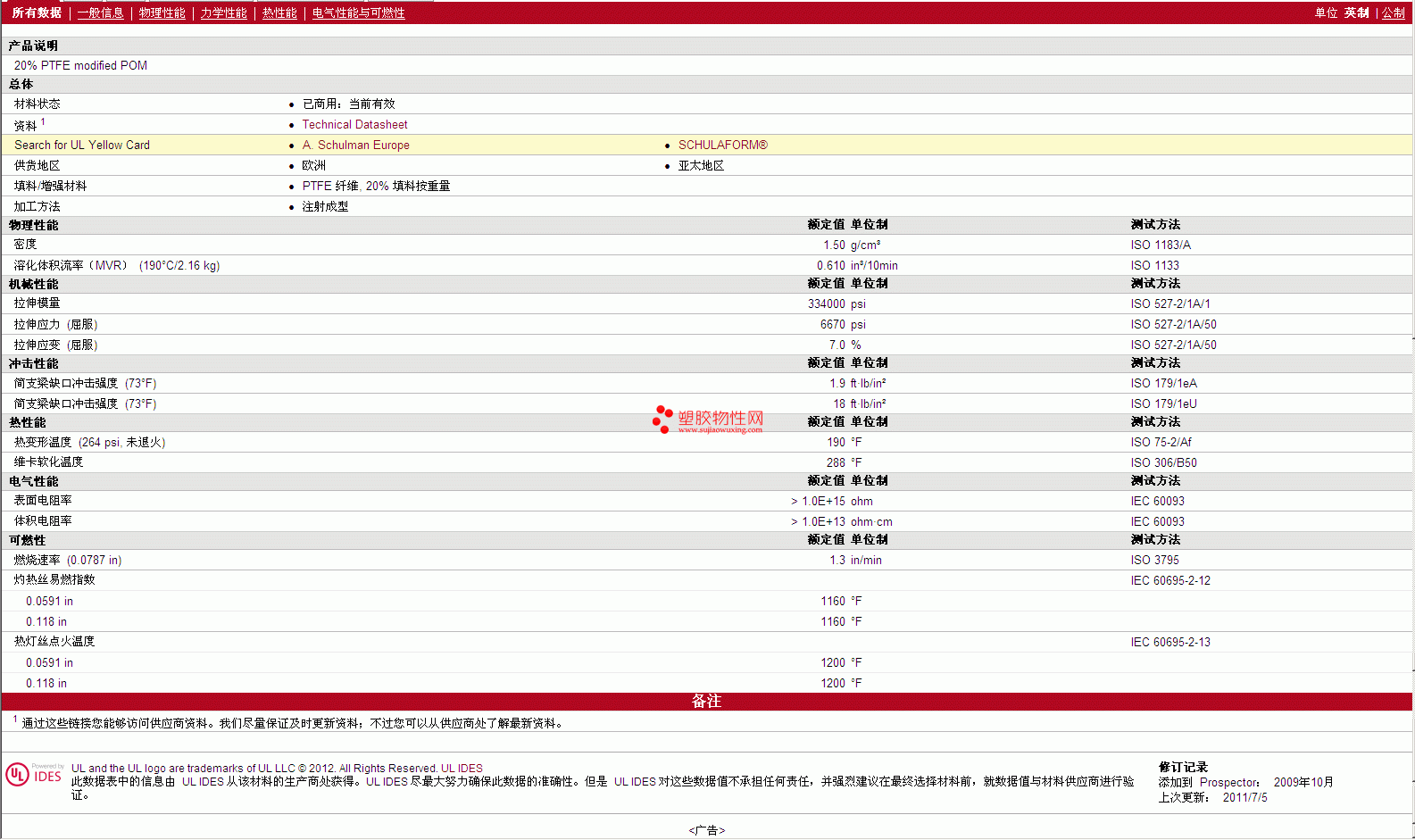The width and height of the screenshot is (1415, 840).
Task: Click the last-updated date 2011/7/5
Action: (1244, 798)
